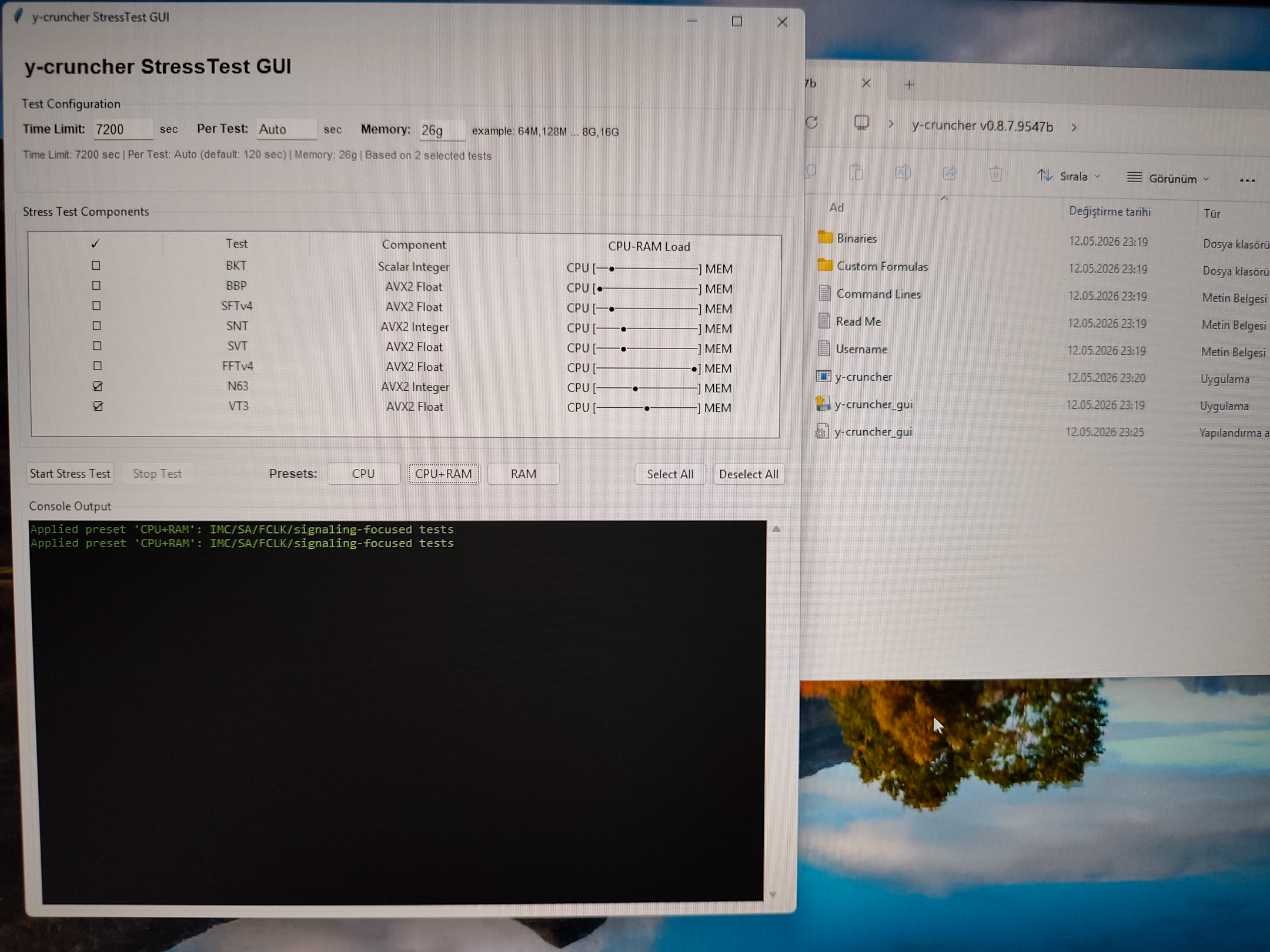
Task: Click the Deselect All button
Action: point(748,474)
